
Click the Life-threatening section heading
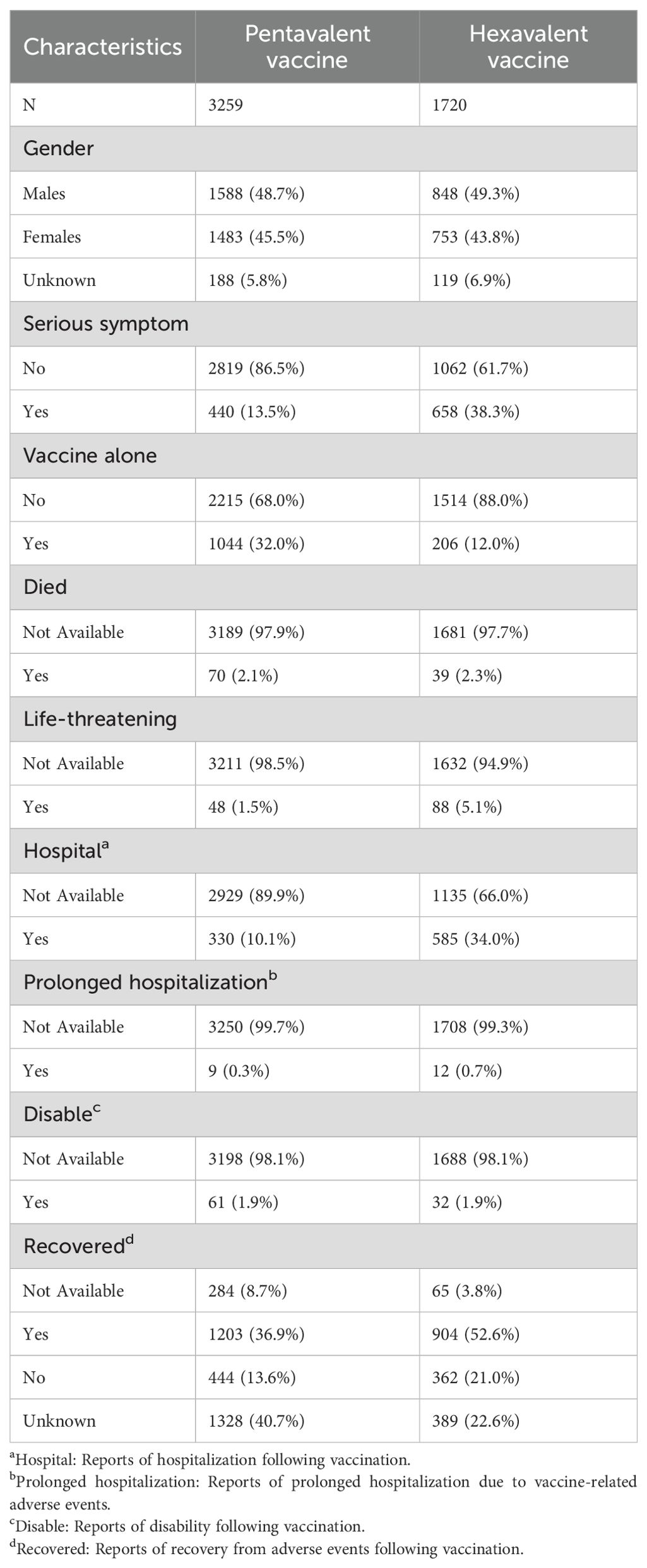(100, 719)
